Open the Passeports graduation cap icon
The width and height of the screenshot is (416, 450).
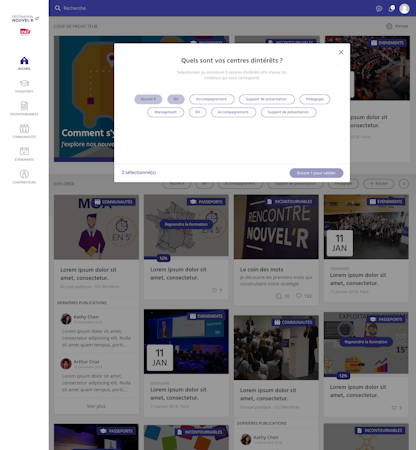point(24,83)
